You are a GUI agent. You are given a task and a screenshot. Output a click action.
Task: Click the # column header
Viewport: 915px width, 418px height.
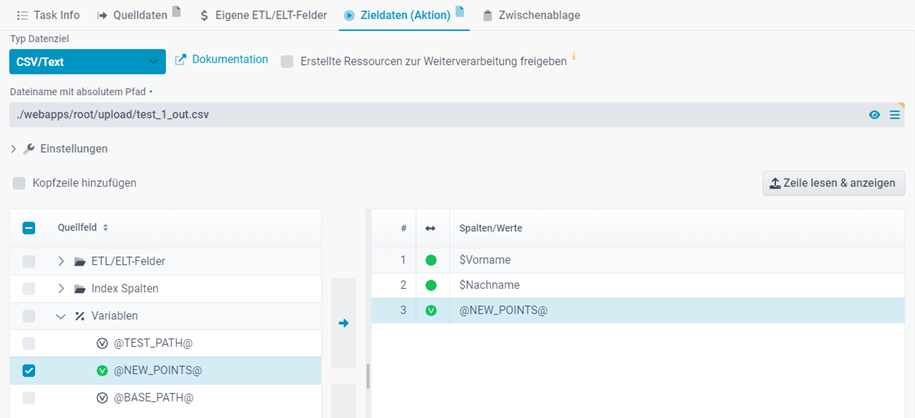(403, 228)
